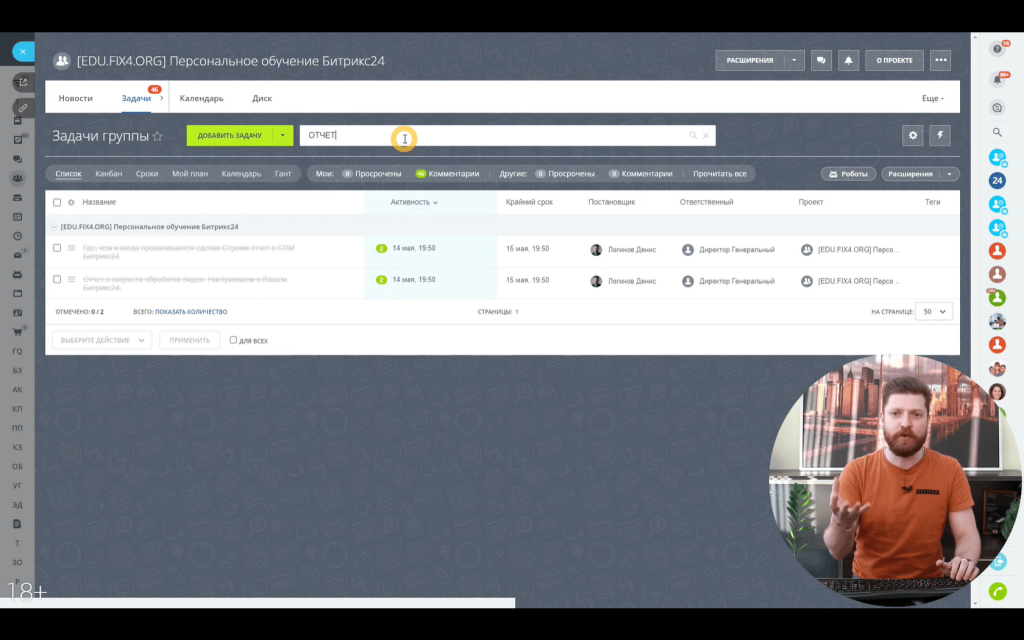Open the Диск tab

(262, 98)
